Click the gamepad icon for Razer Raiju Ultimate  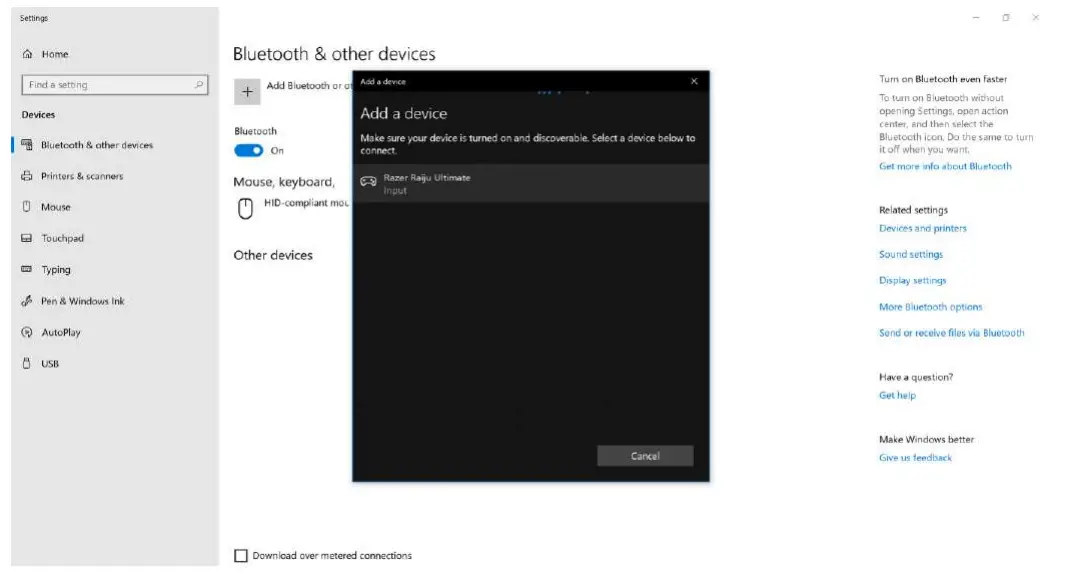pyautogui.click(x=368, y=181)
